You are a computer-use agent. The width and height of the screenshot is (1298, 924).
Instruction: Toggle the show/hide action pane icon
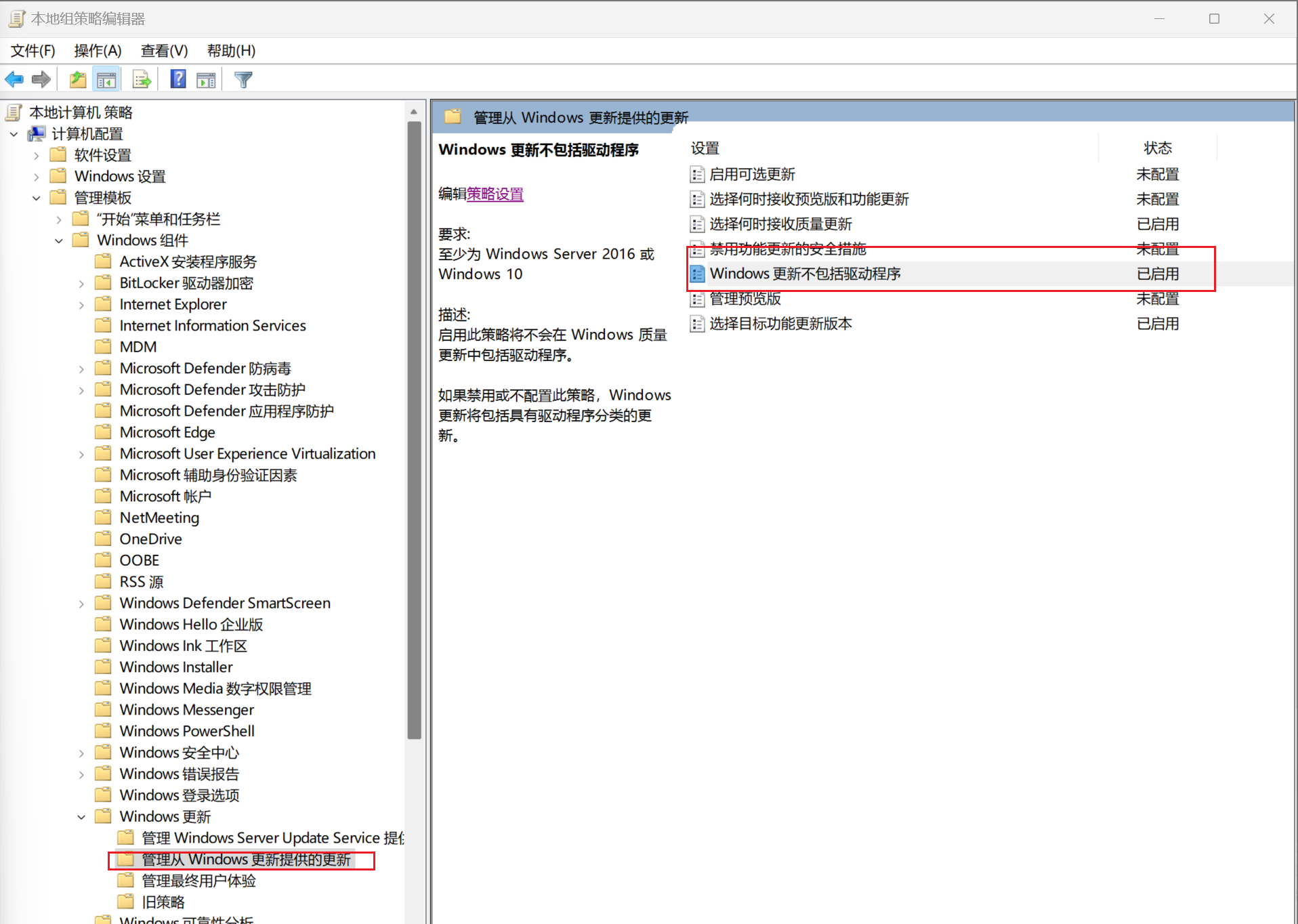tap(206, 79)
